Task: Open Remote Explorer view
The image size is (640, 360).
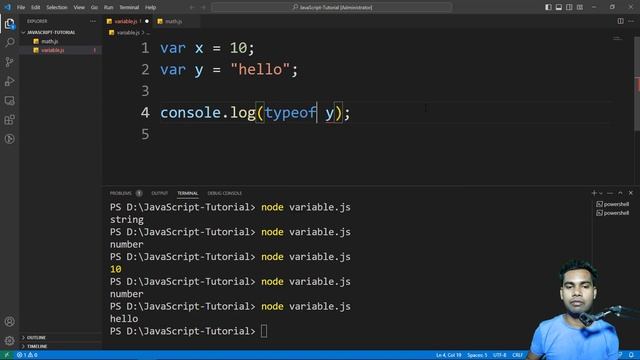Action: (x=10, y=100)
